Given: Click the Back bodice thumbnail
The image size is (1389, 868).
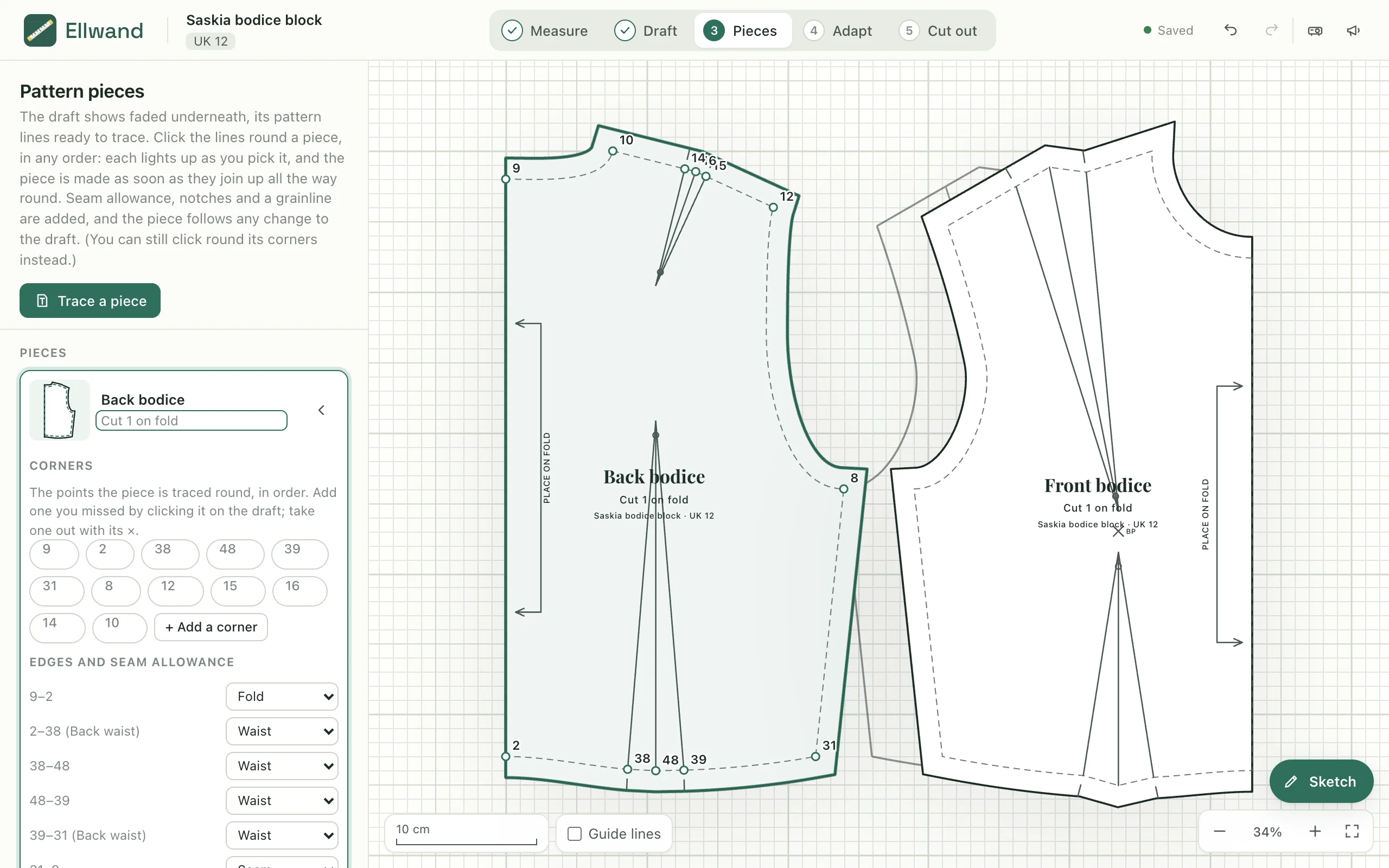Looking at the screenshot, I should tap(60, 410).
